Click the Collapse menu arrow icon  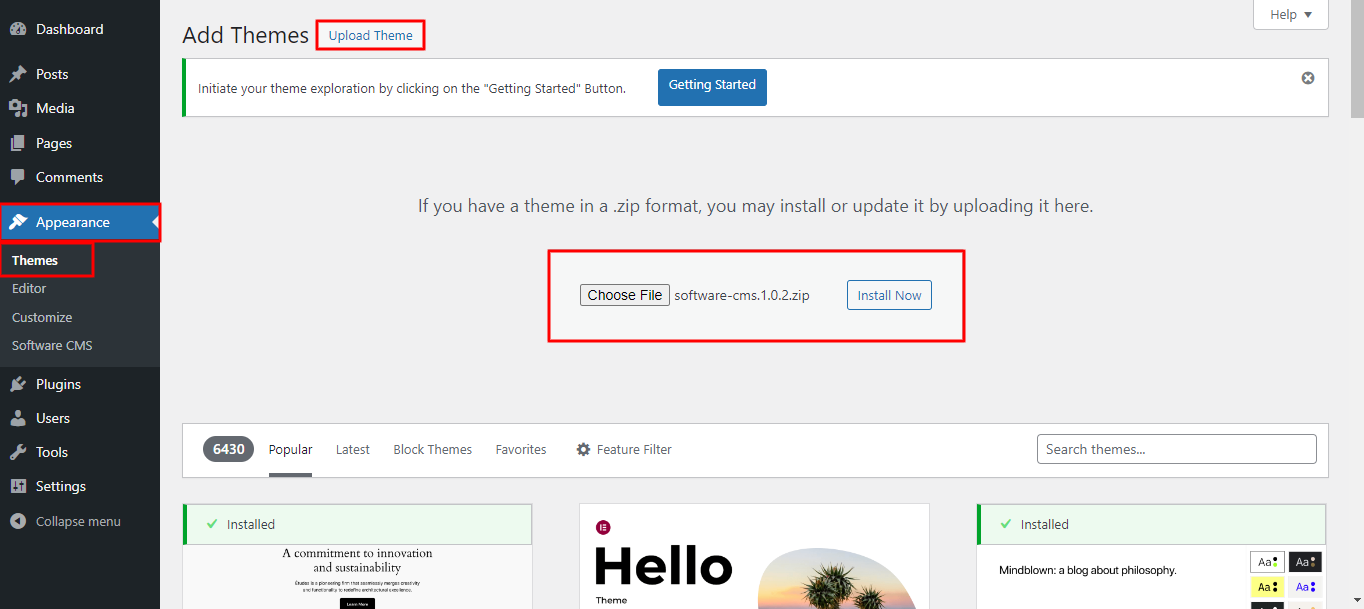[18, 521]
